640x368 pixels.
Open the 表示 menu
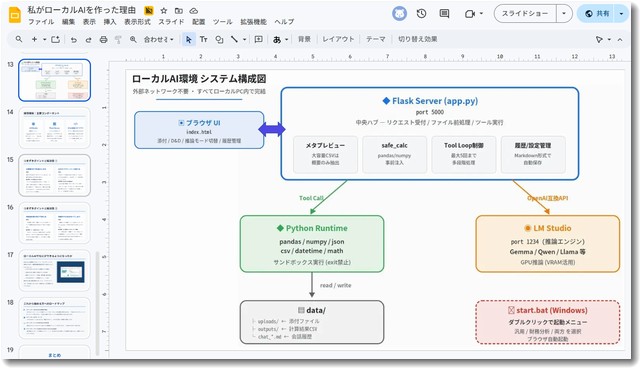pos(89,22)
